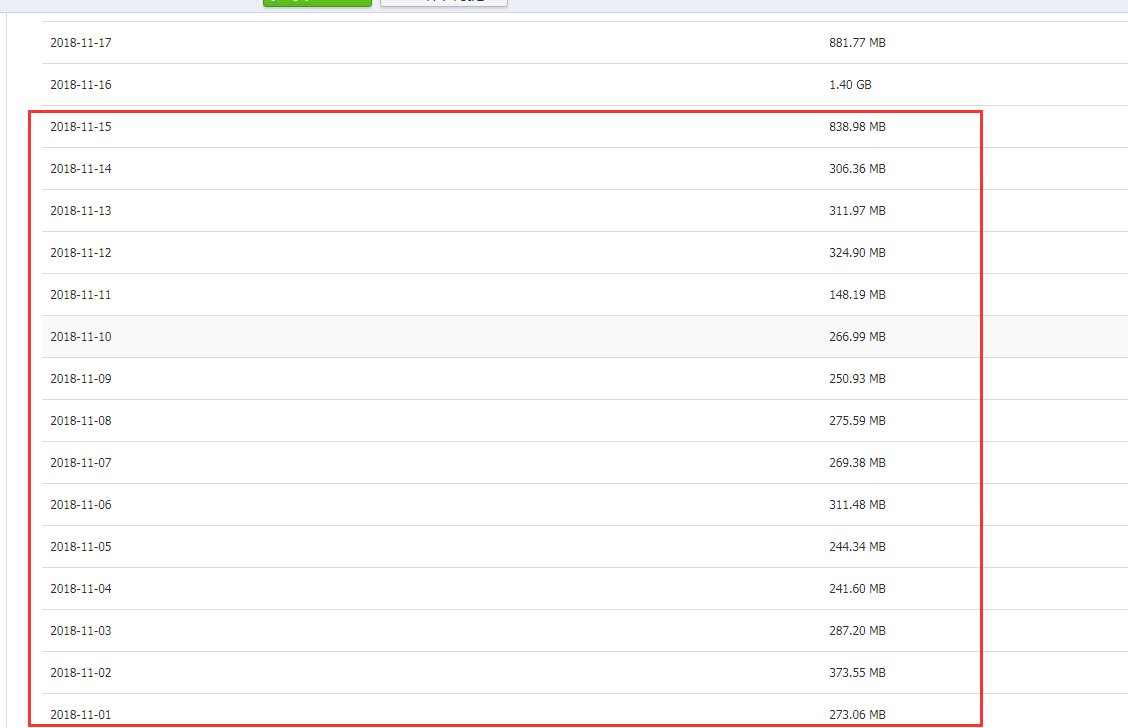Select the 2018-11-06 date entry
This screenshot has height=728, width=1128.
(81, 505)
